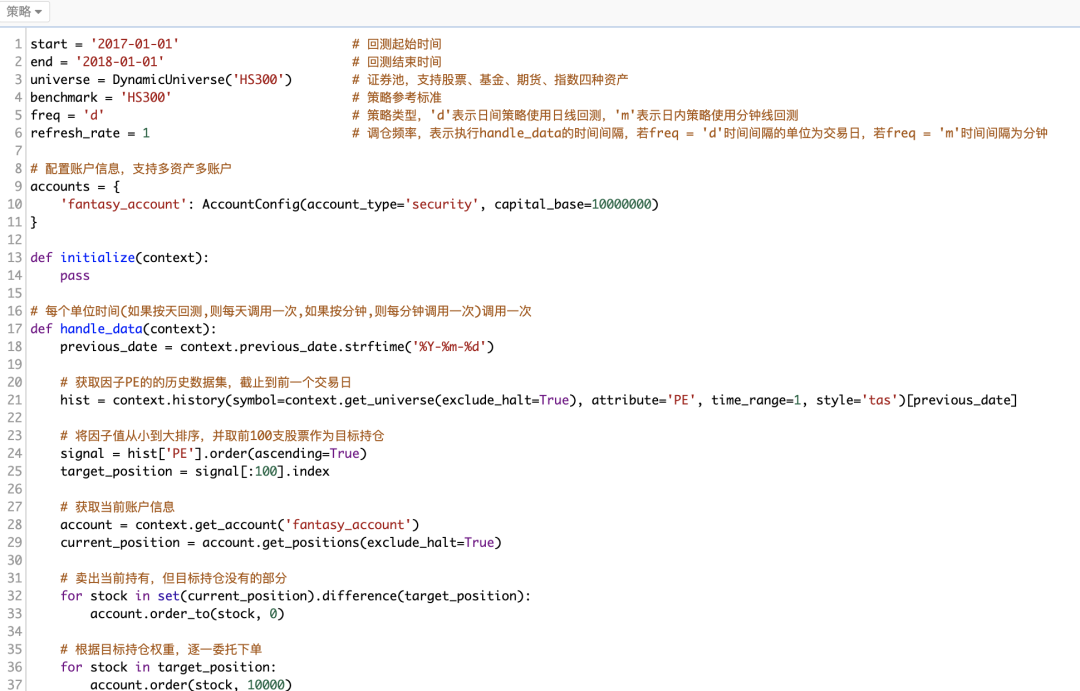This screenshot has height=691, width=1080.
Task: Click the end date string '2018-01-01'
Action: (x=119, y=62)
